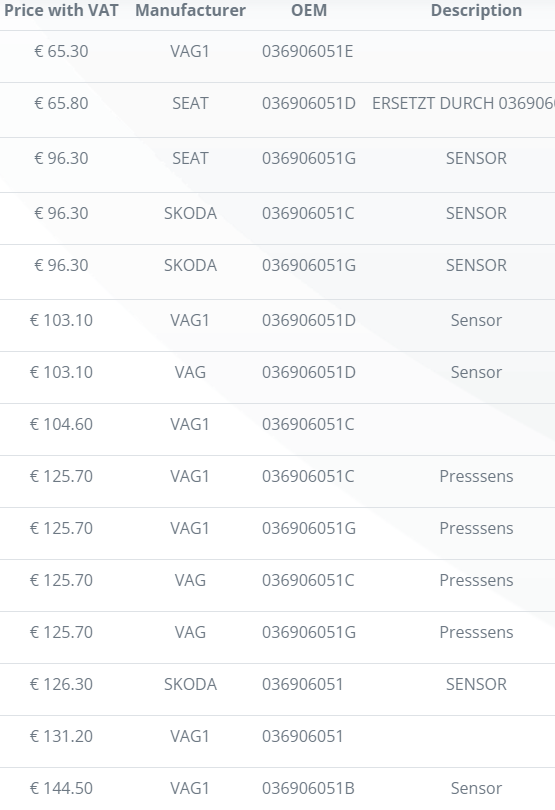Open the VAG1 036906051G Presssens OEM number

coord(309,528)
